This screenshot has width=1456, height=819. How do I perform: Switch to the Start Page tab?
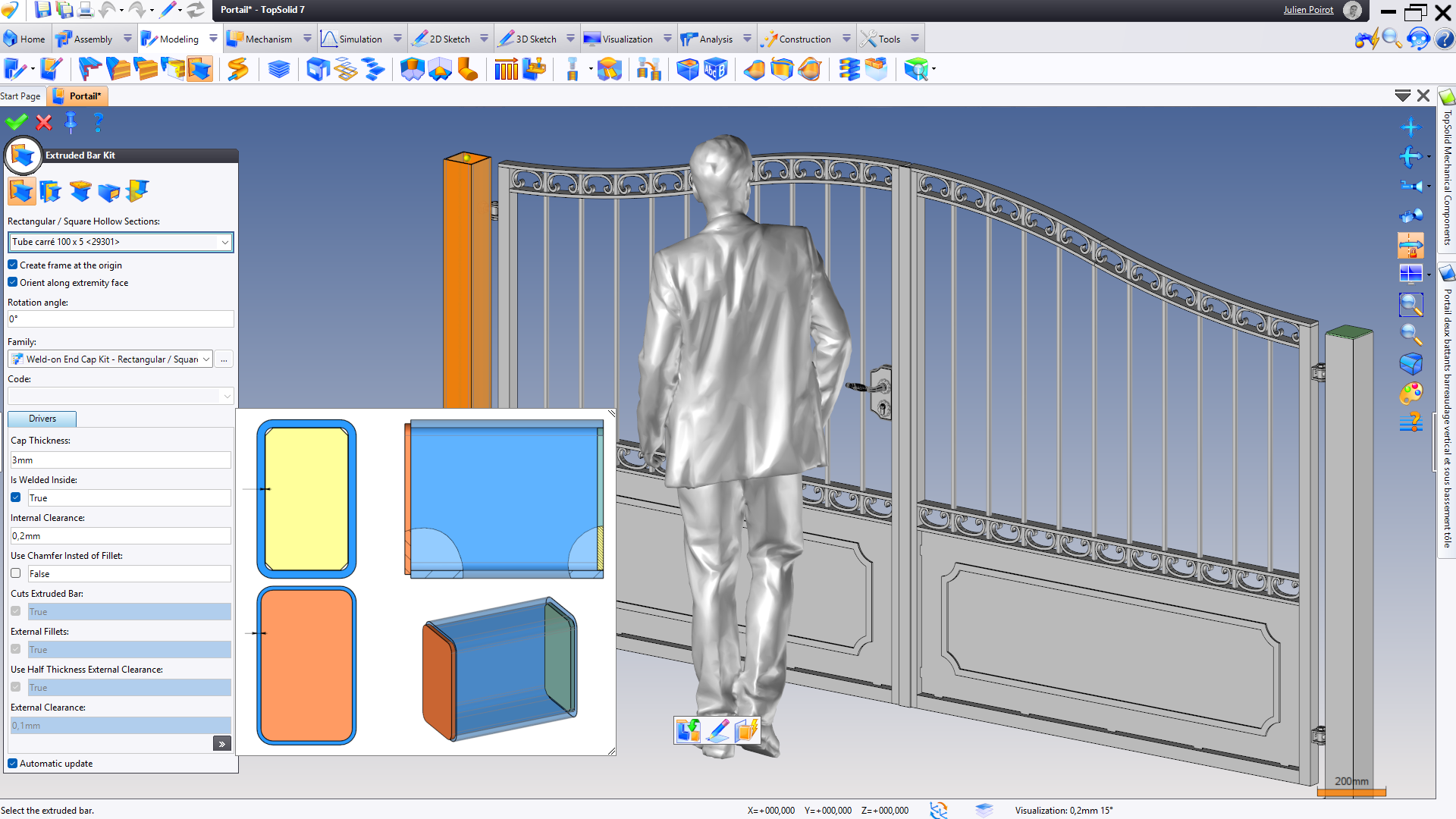coord(20,96)
